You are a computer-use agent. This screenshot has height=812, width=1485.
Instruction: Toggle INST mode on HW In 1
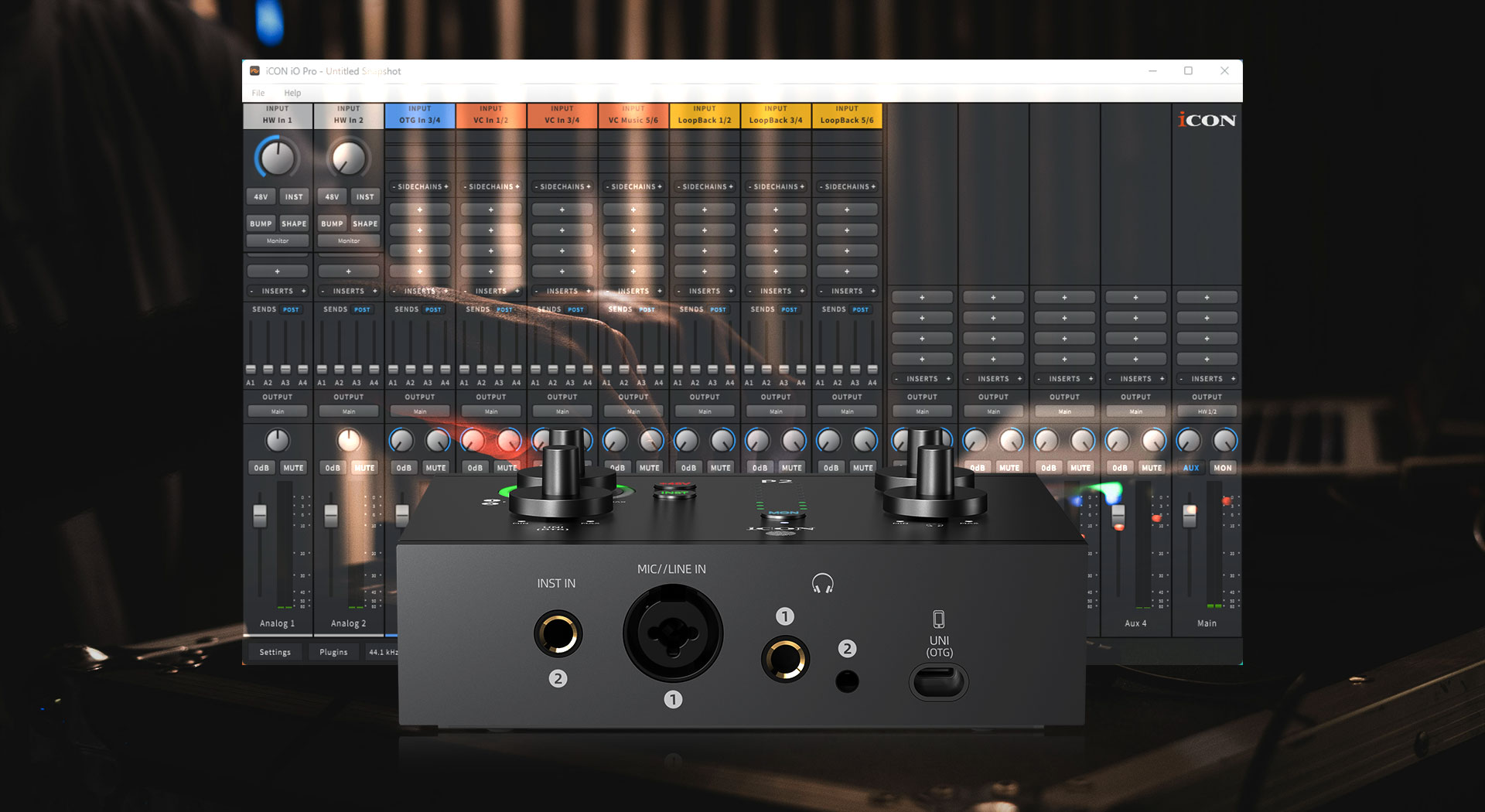point(294,196)
